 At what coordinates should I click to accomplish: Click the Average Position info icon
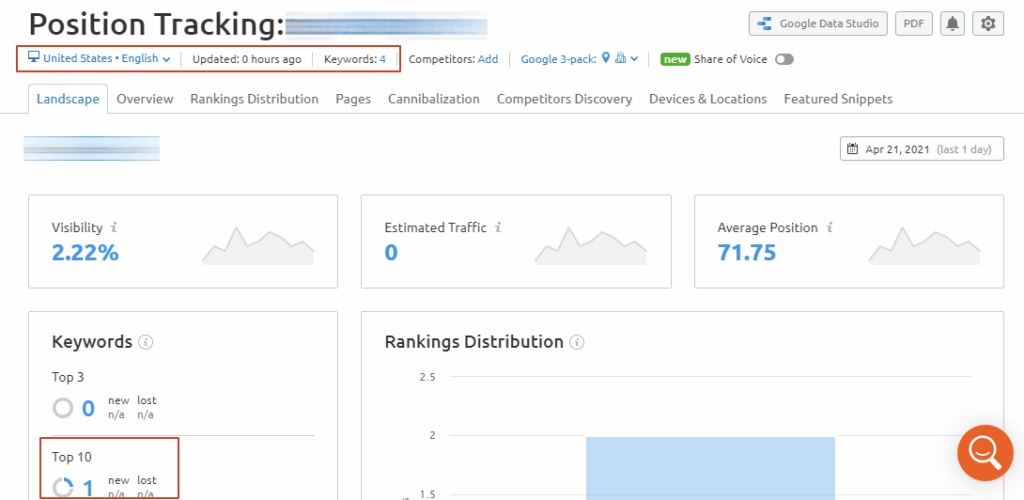click(x=829, y=228)
